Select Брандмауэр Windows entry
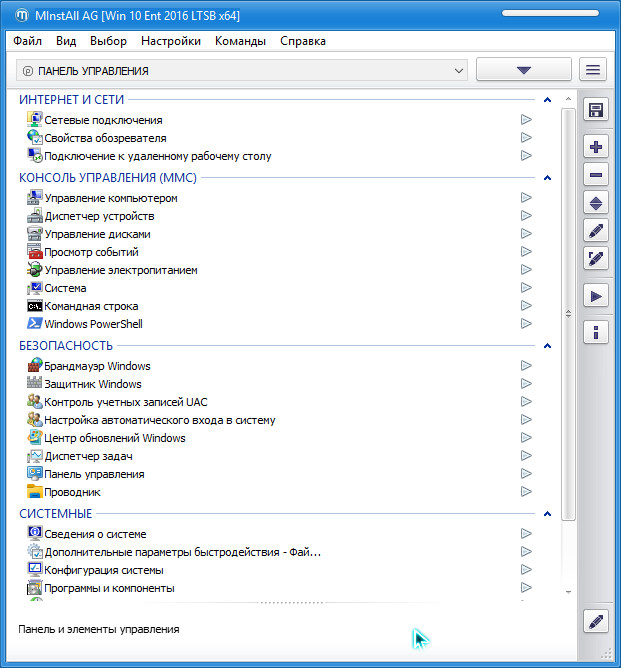Screen dimensions: 621x668 tap(97, 366)
